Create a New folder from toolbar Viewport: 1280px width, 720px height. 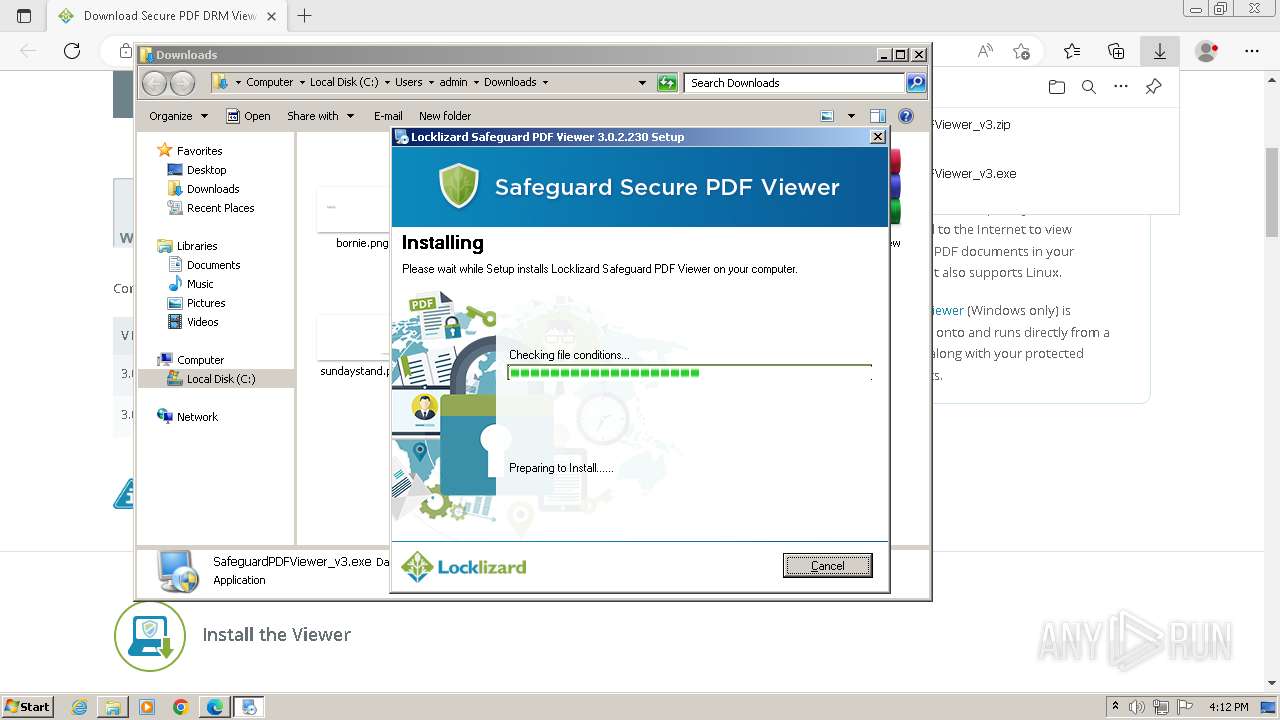[x=445, y=116]
